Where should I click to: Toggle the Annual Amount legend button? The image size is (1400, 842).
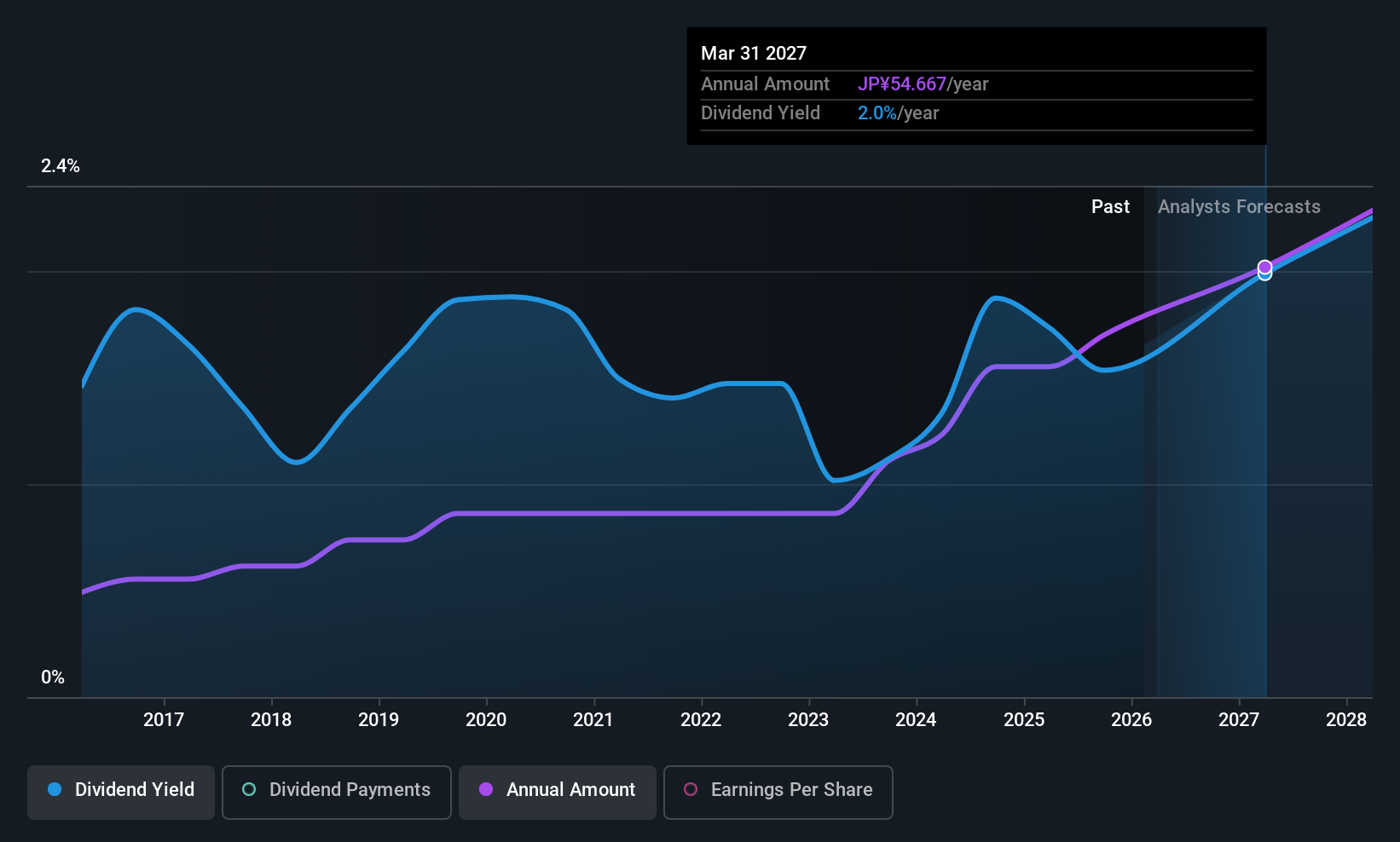coord(558,792)
